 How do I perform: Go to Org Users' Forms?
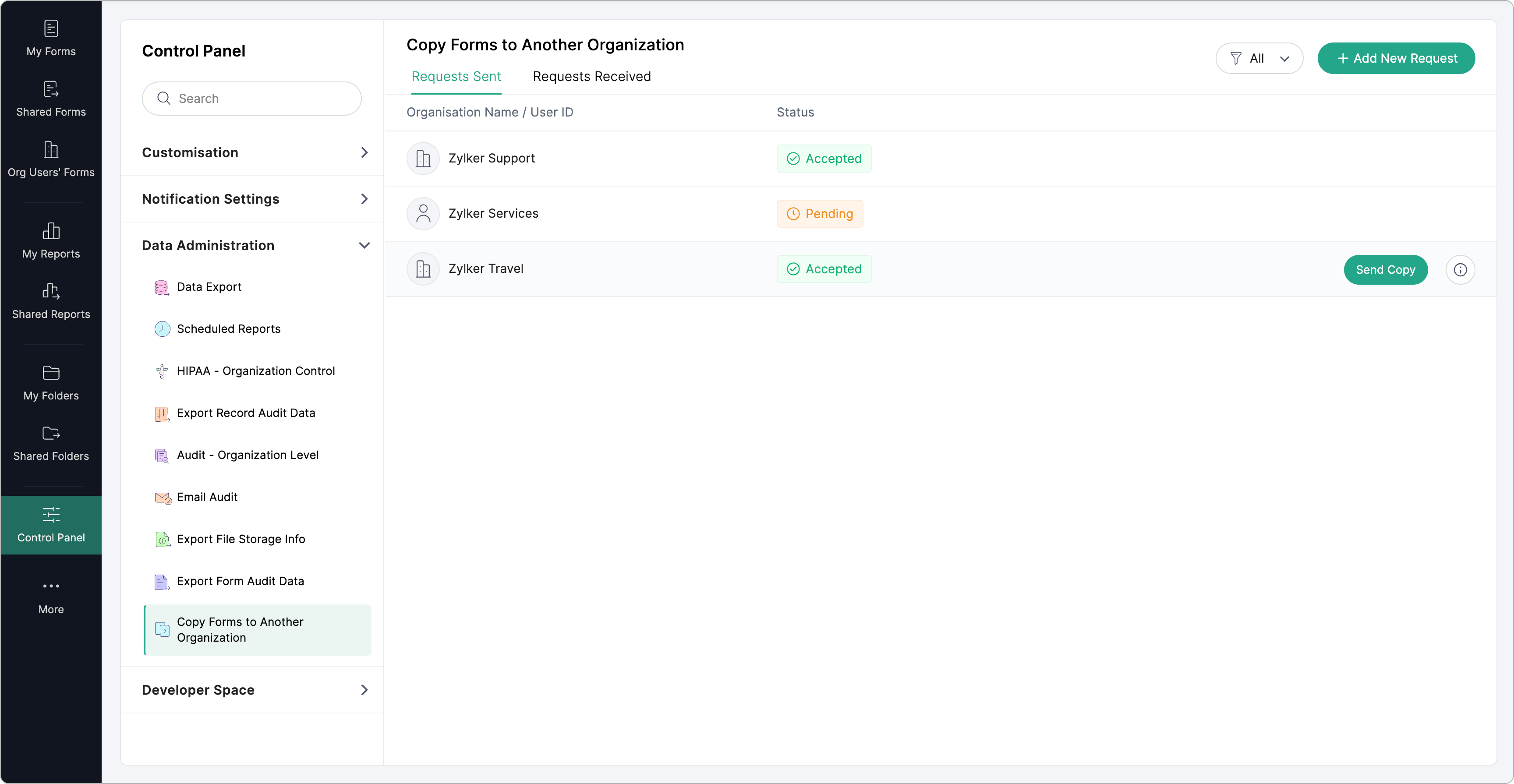tap(51, 159)
